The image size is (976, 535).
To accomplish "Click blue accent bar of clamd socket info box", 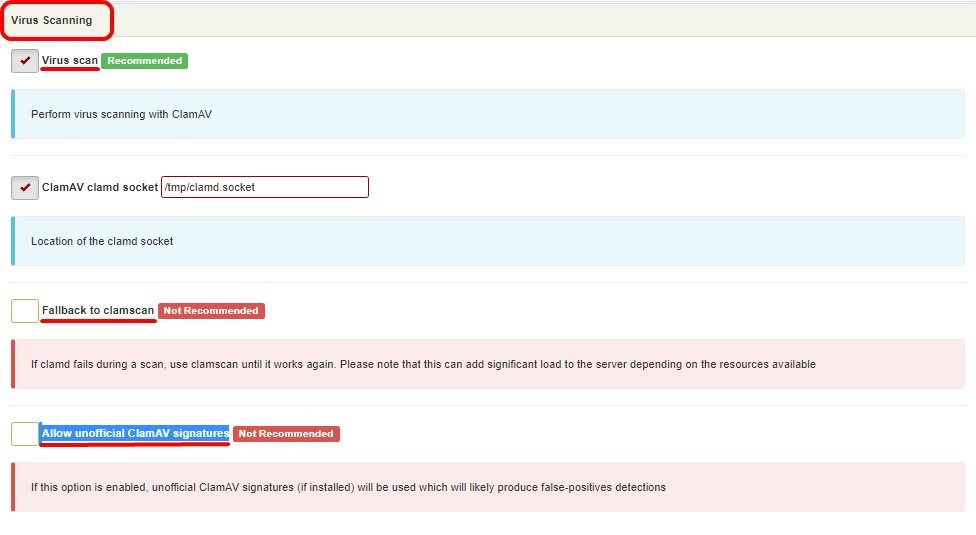I will click(x=13, y=241).
